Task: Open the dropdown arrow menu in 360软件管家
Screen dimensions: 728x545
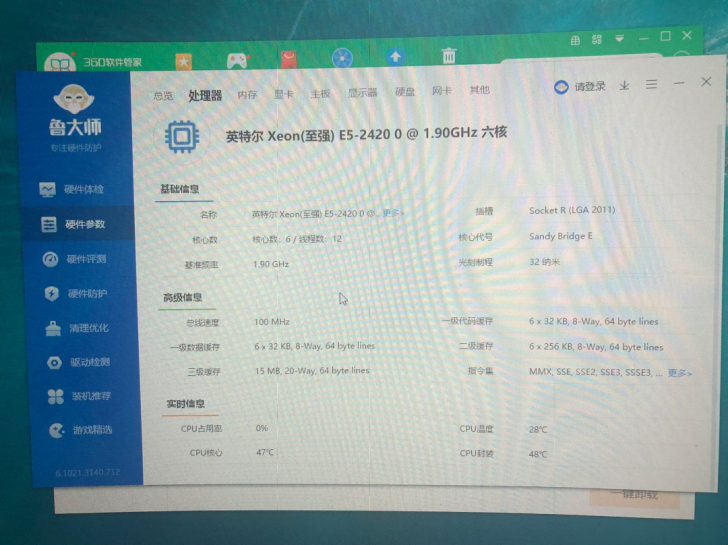Action: [619, 39]
